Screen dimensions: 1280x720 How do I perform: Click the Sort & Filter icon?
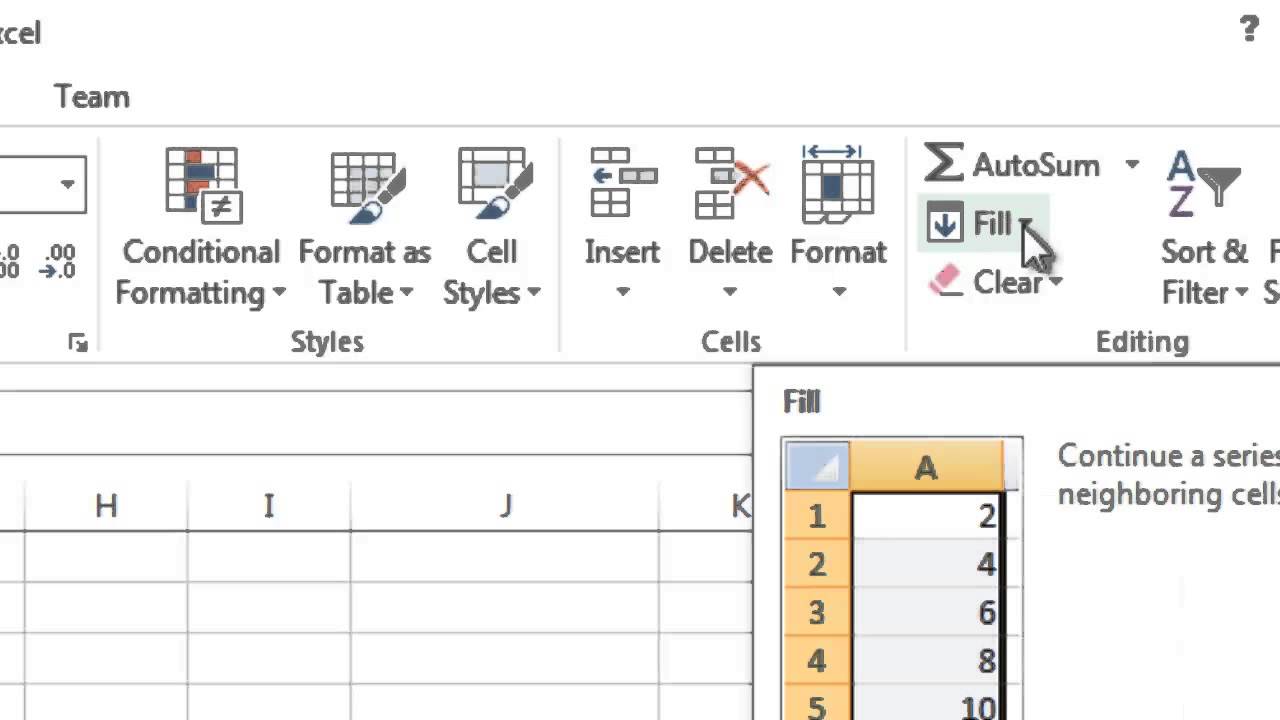(1202, 185)
